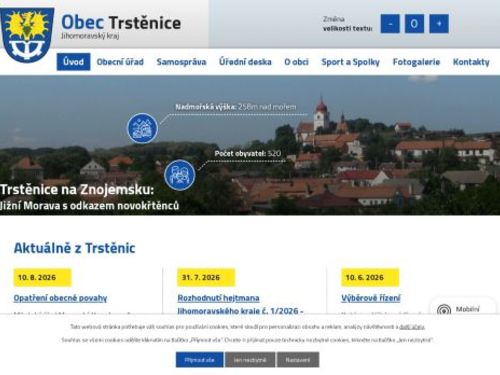Image resolution: width=500 pixels, height=375 pixels.
Task: Accept all cookies with Přijmout vše
Action: [x=199, y=360]
